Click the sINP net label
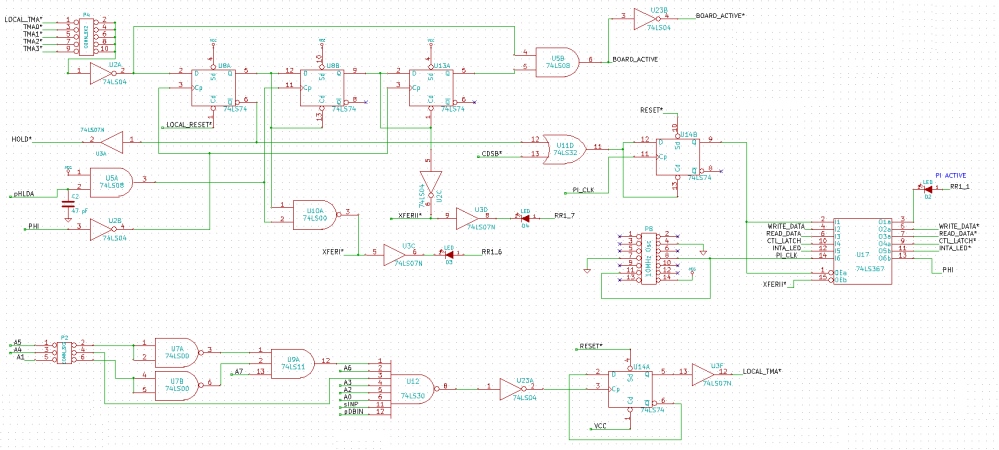 [350, 405]
